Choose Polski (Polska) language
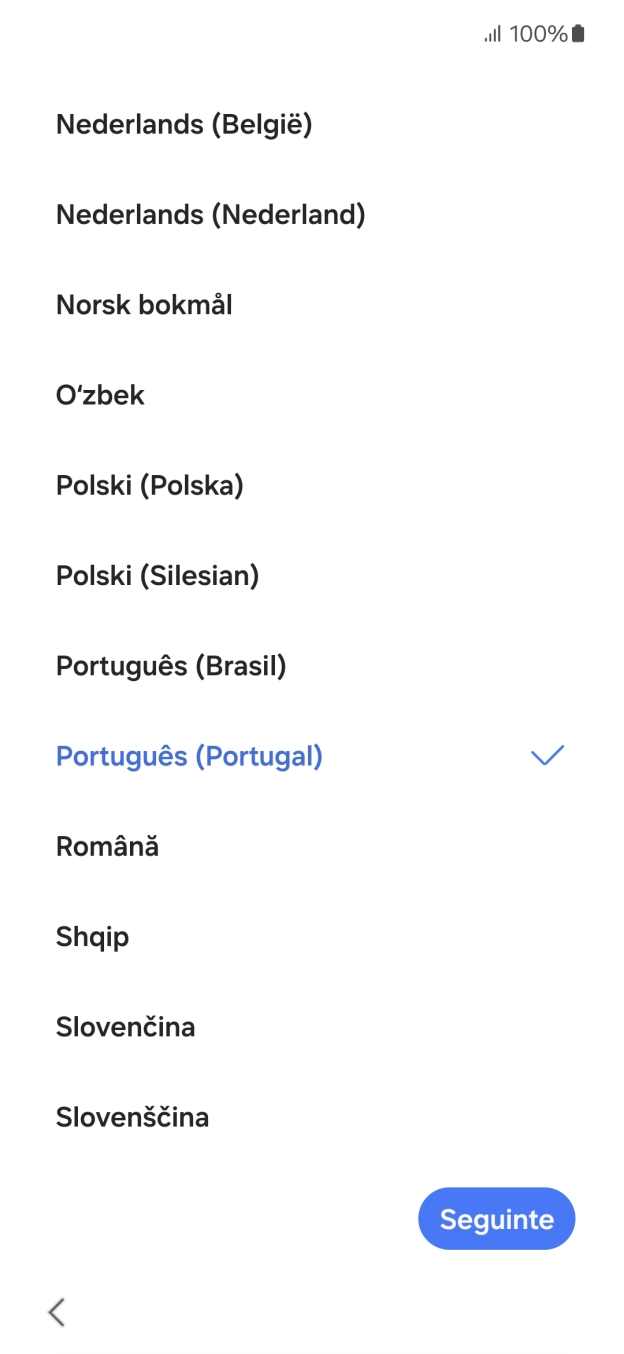This screenshot has height=1354, width=624. [150, 485]
